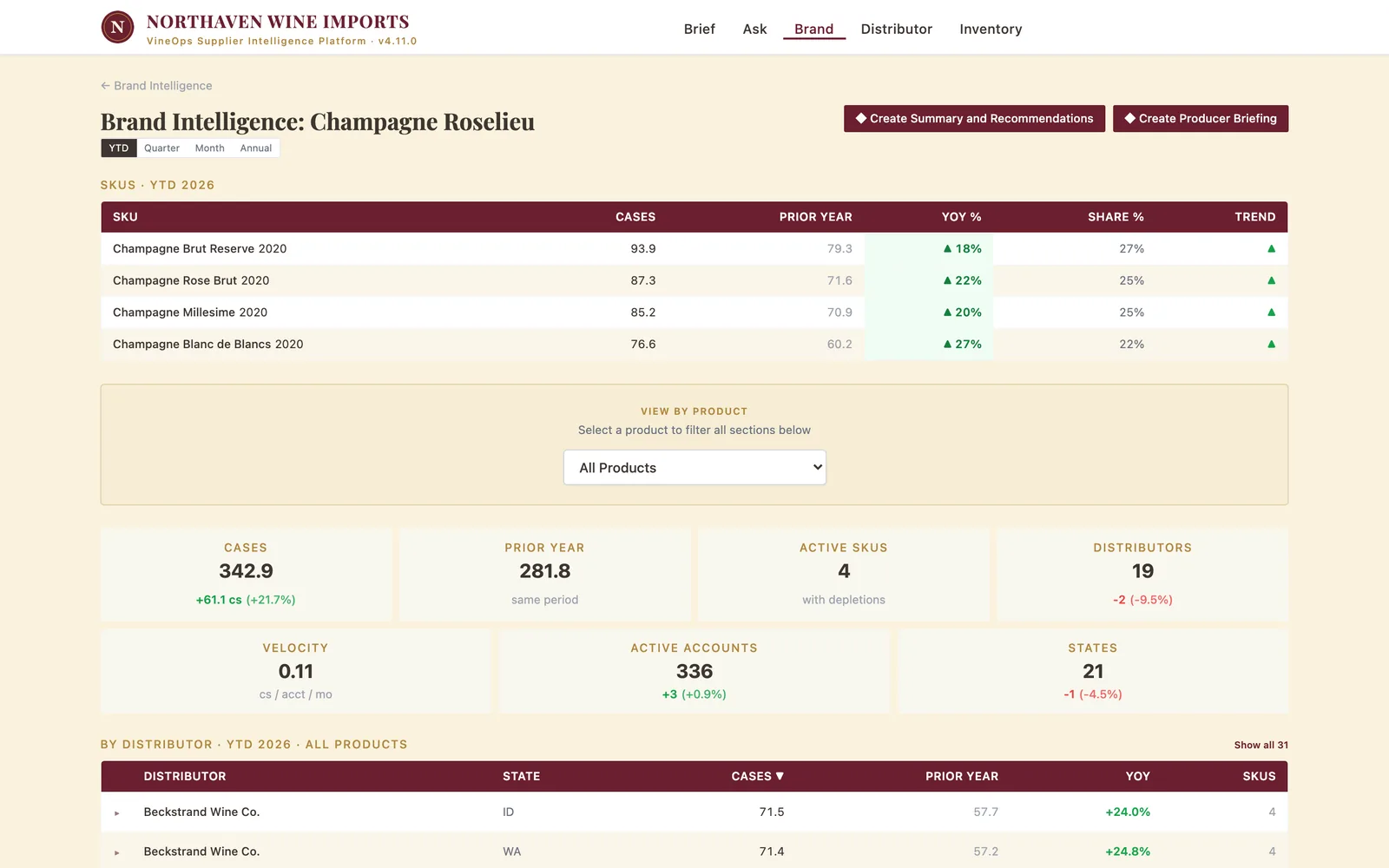Image resolution: width=1389 pixels, height=868 pixels.
Task: Click the Champagne Rose Brut 2020 SKU
Action: pos(191,280)
